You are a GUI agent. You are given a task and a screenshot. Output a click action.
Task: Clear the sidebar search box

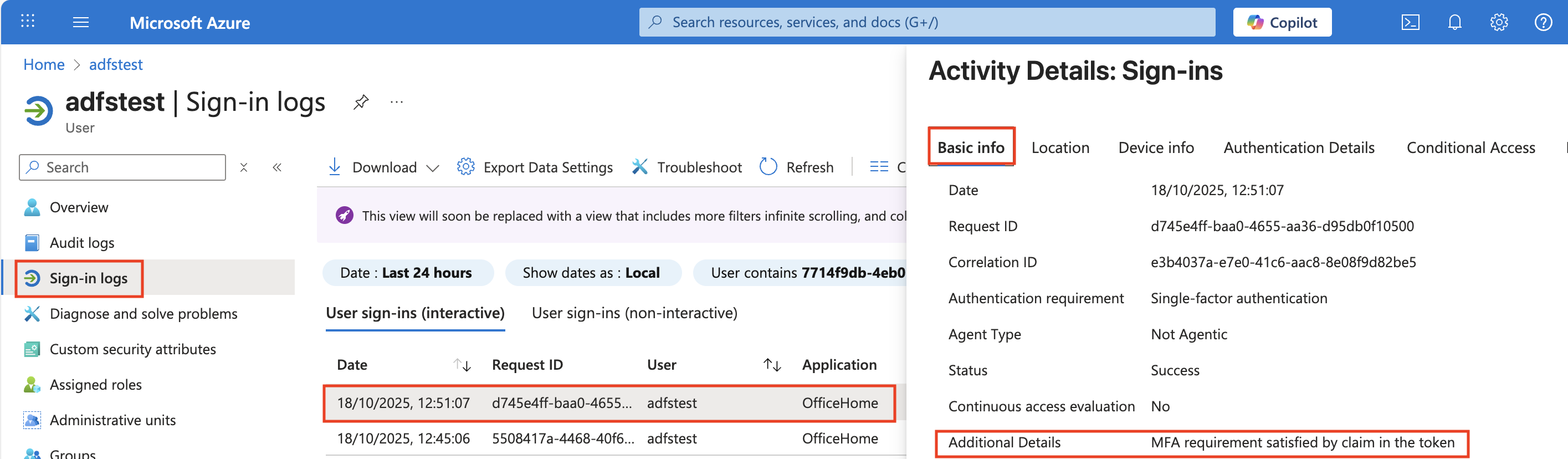click(243, 167)
